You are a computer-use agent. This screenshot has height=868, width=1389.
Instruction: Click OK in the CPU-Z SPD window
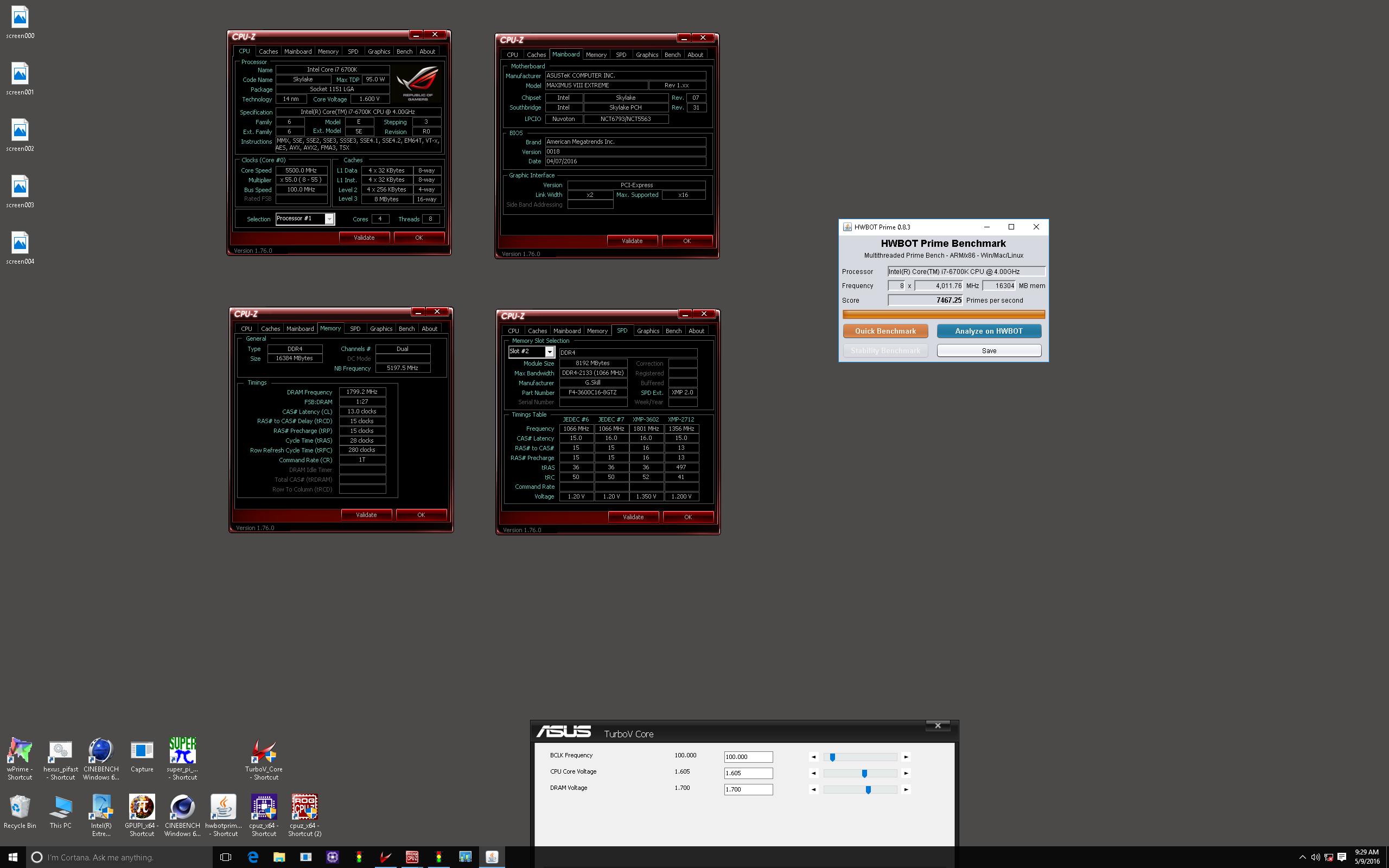[x=688, y=517]
